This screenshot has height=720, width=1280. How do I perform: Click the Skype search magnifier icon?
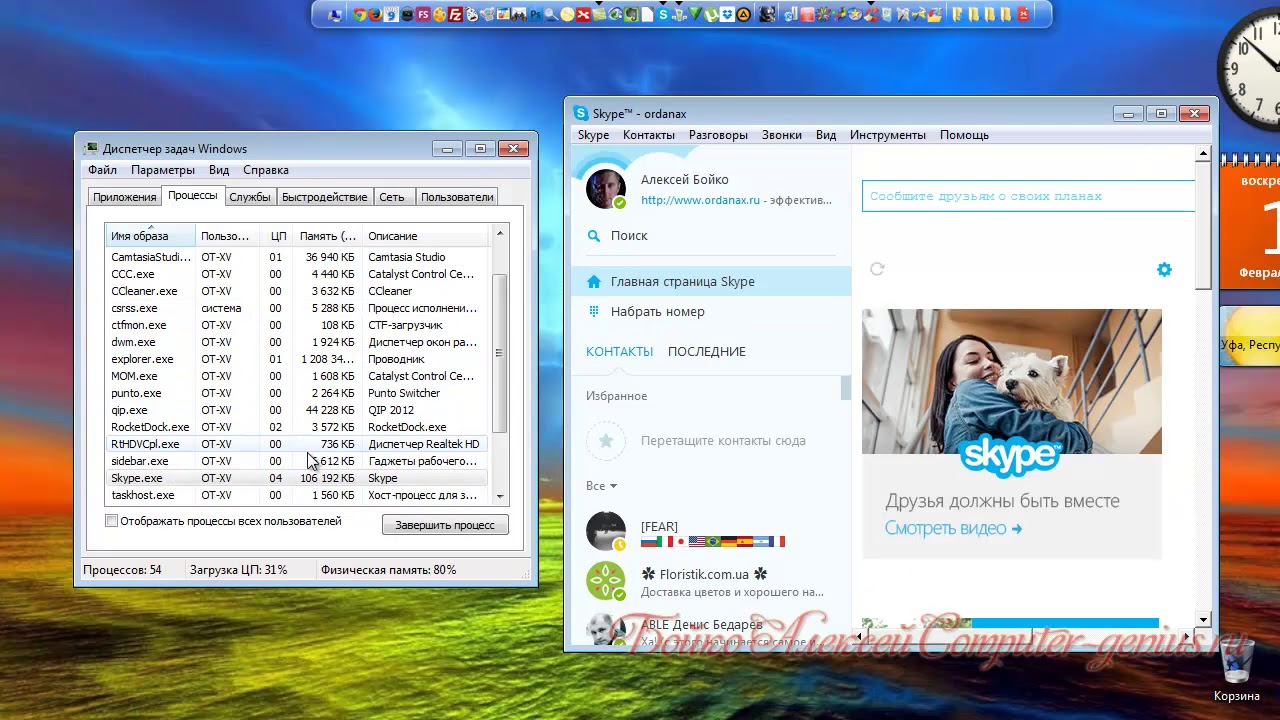click(x=594, y=236)
